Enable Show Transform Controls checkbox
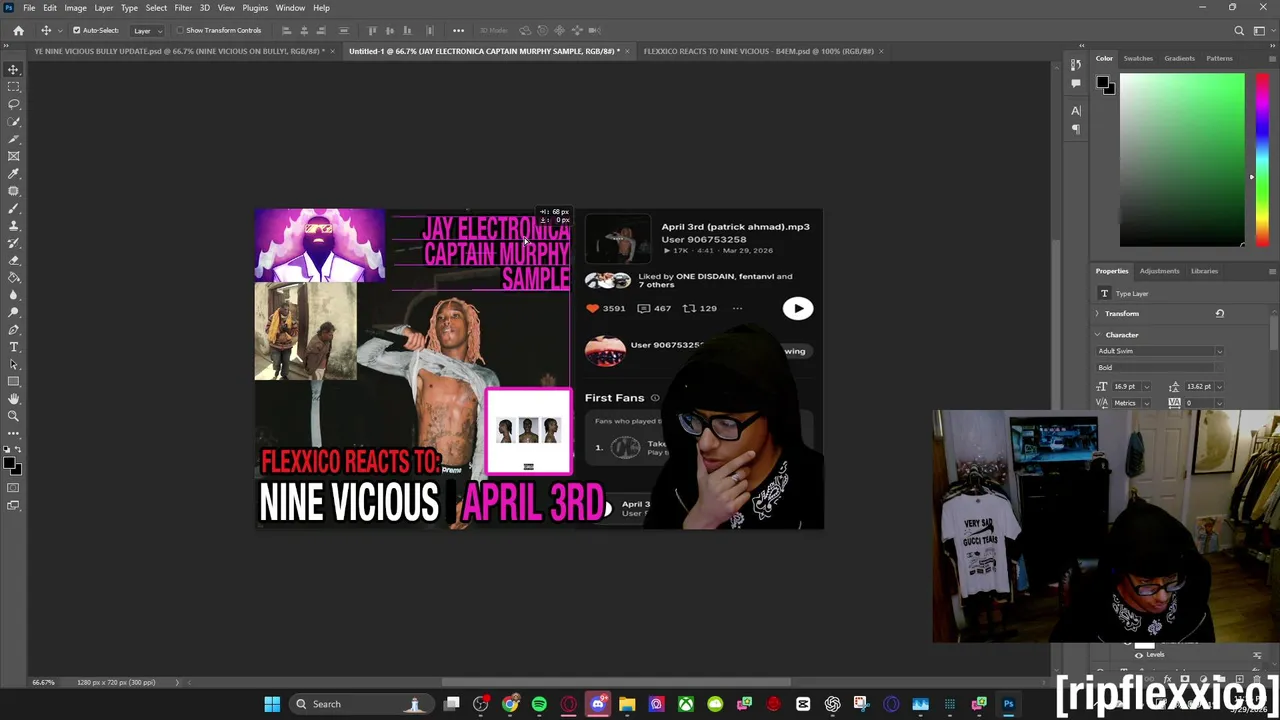This screenshot has width=1280, height=720. 180,30
